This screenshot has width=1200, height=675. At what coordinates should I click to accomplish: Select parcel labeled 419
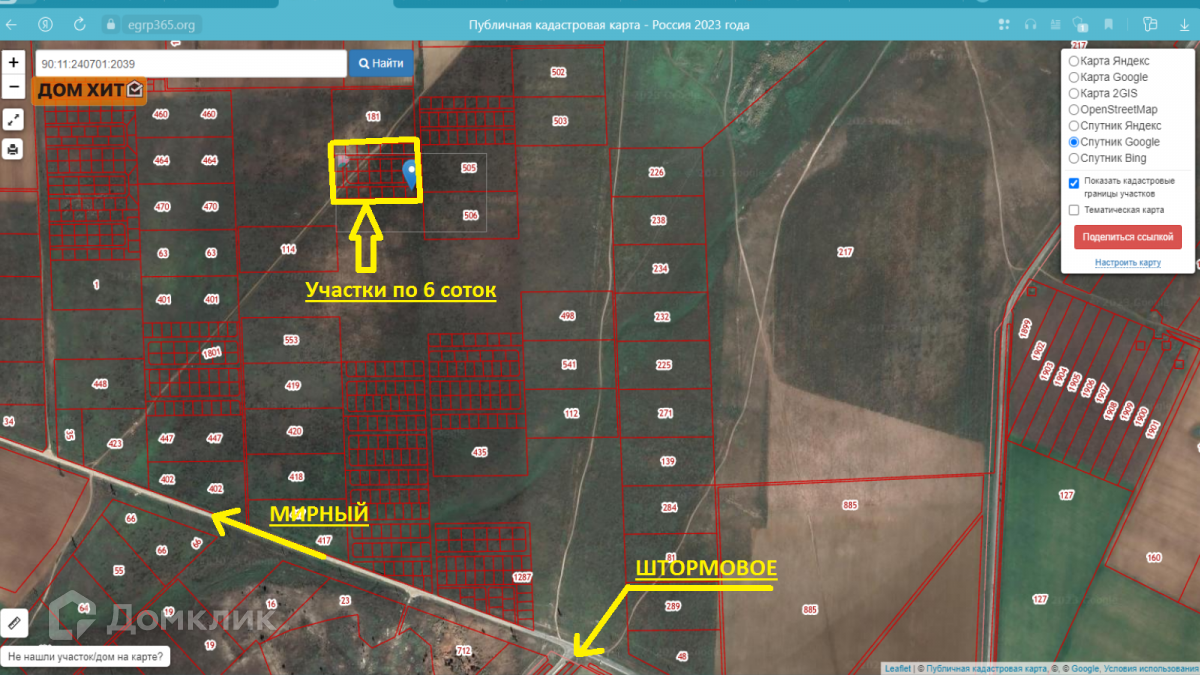[x=293, y=385]
